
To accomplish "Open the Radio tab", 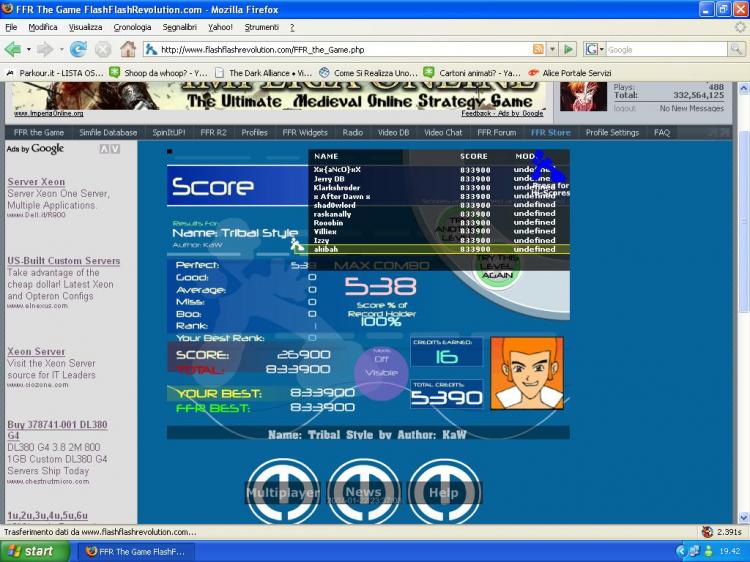I will [353, 132].
